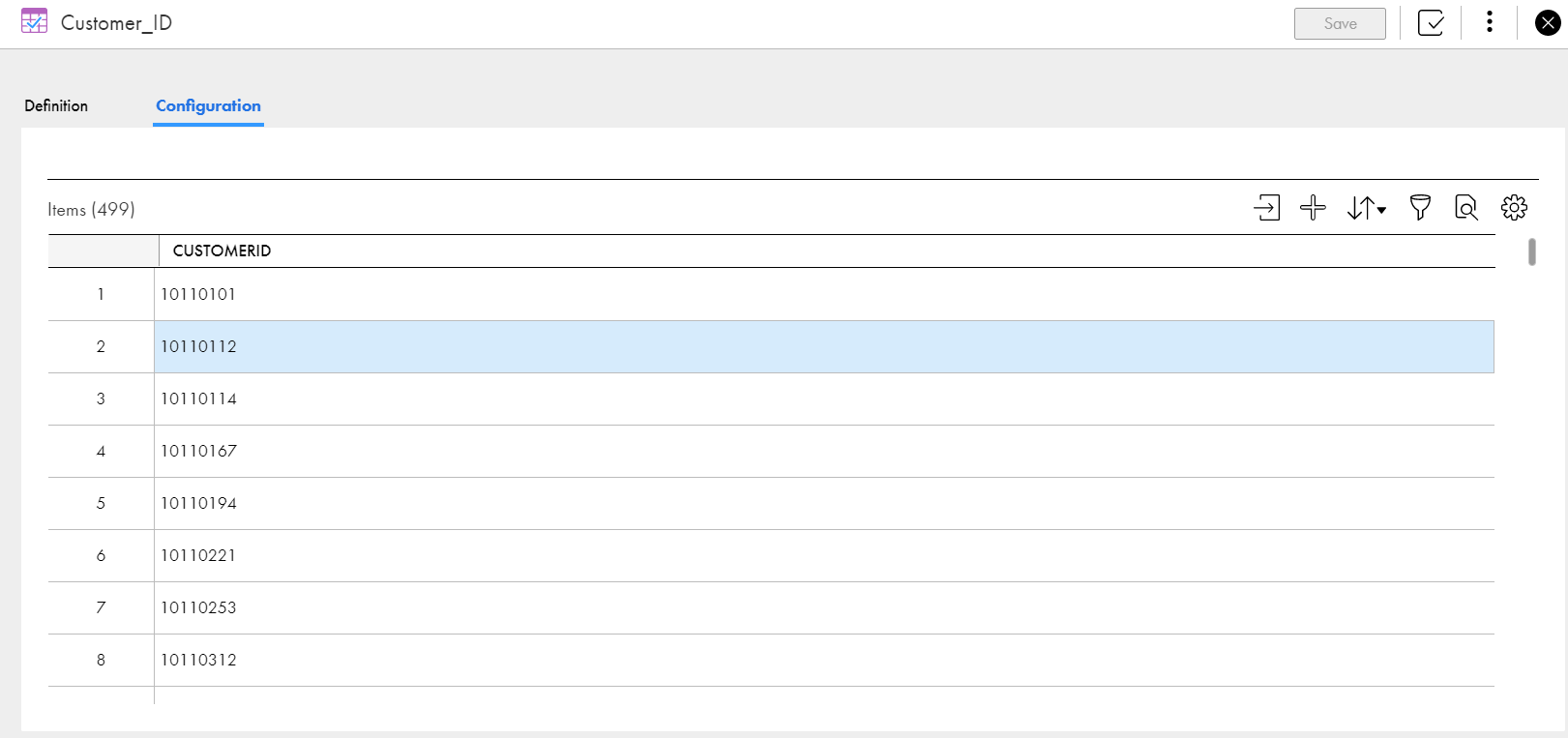Click the vertical scrollbar thumb
Image resolution: width=1568 pixels, height=738 pixels.
coord(1532,251)
